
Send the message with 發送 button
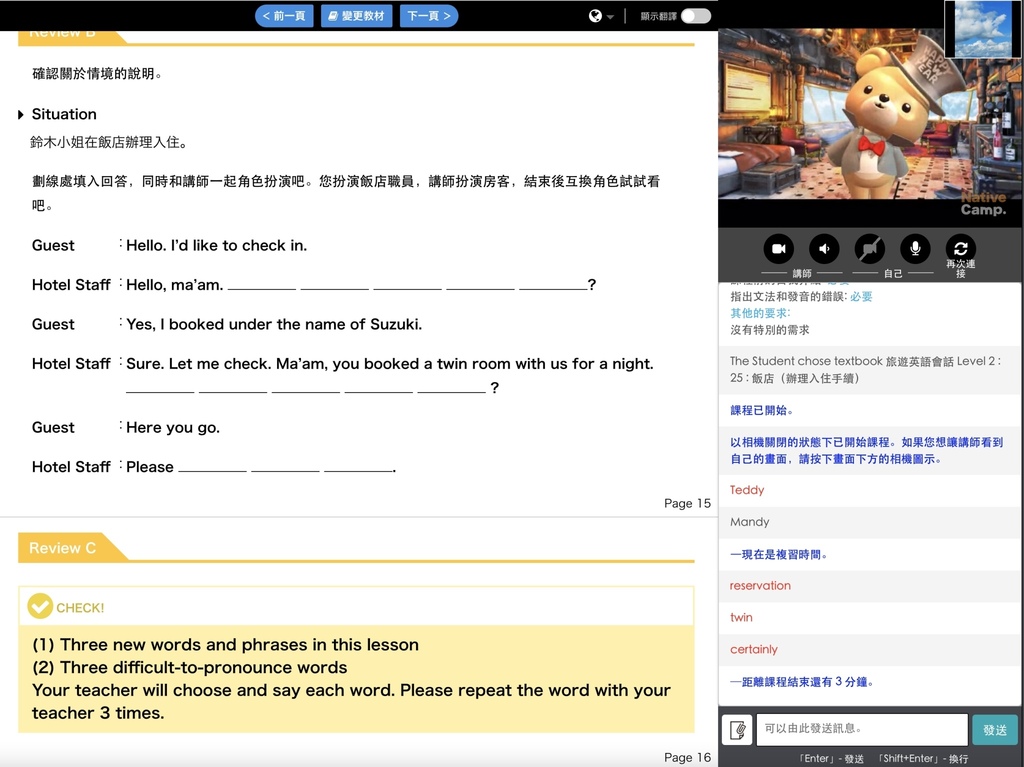pyautogui.click(x=995, y=730)
